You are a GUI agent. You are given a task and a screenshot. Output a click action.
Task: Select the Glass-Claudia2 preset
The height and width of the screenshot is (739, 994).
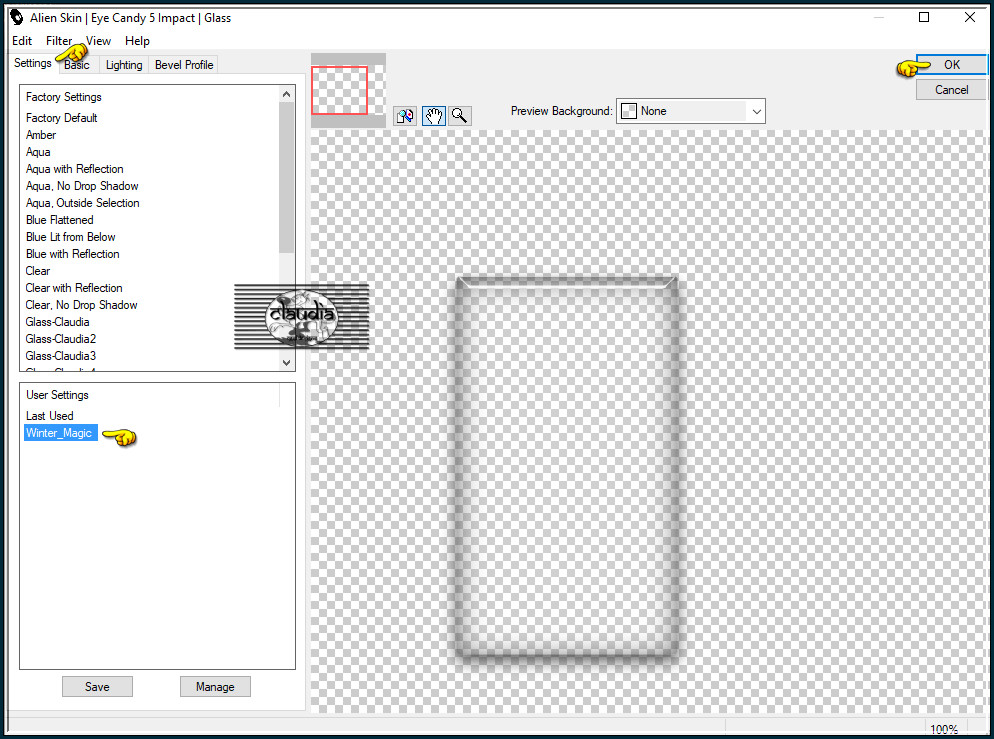pos(61,339)
